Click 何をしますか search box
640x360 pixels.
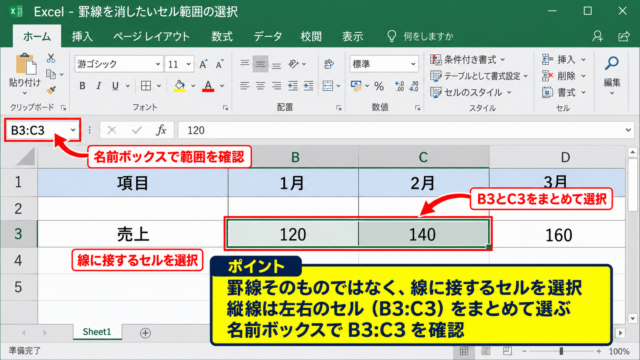[x=420, y=36]
